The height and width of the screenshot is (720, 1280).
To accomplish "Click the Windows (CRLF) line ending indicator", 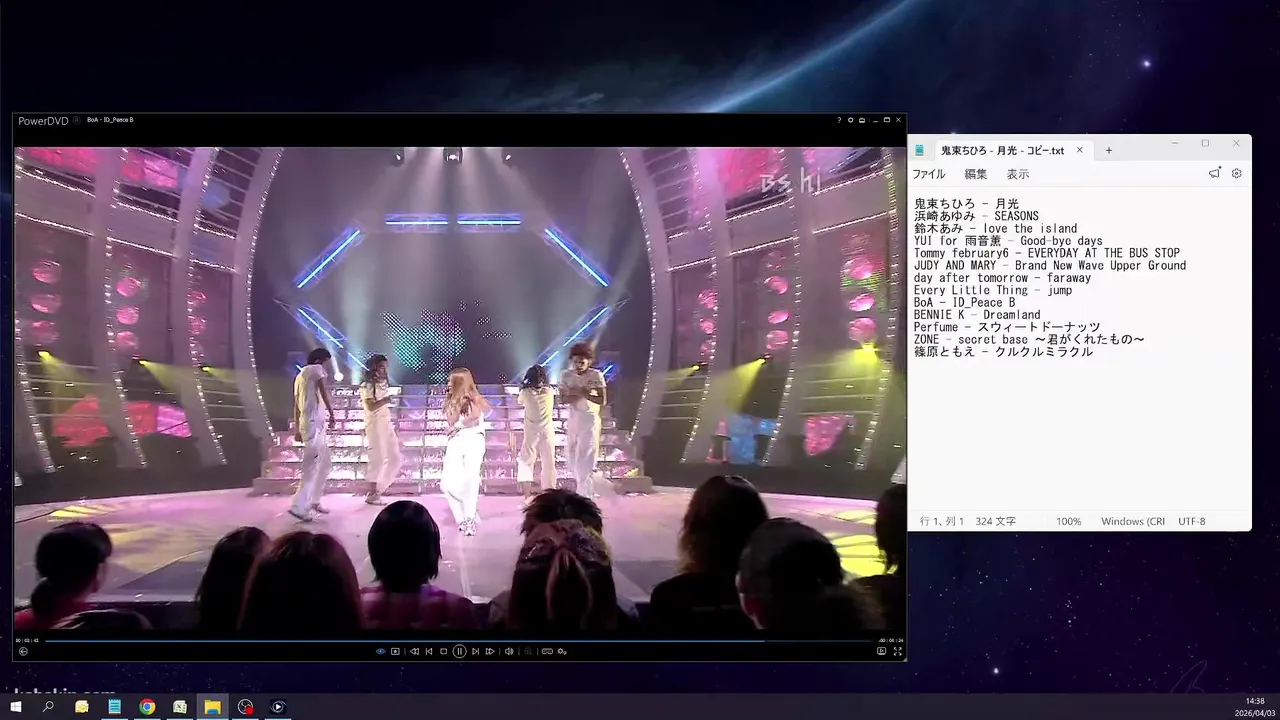I will tap(1133, 522).
